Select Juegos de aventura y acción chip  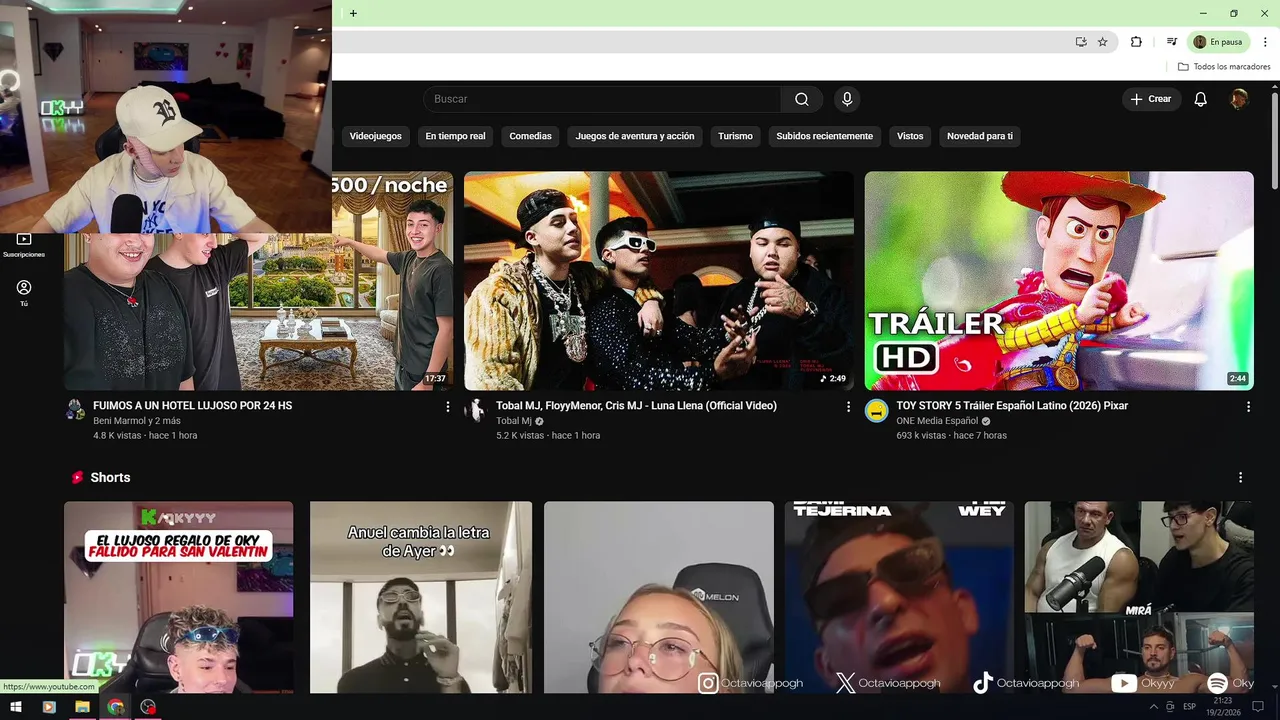(634, 136)
